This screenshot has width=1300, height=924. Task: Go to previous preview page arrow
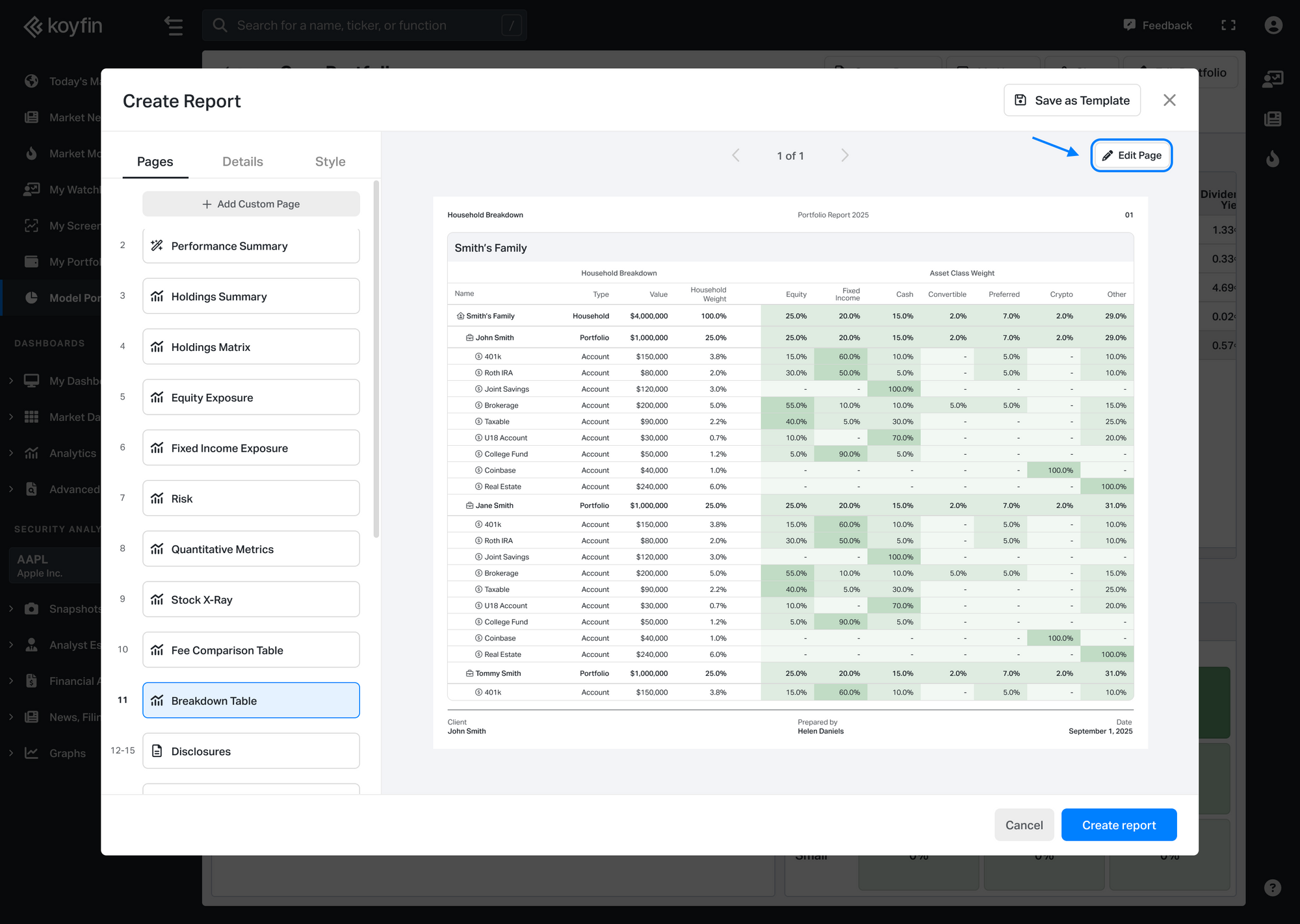pyautogui.click(x=736, y=155)
